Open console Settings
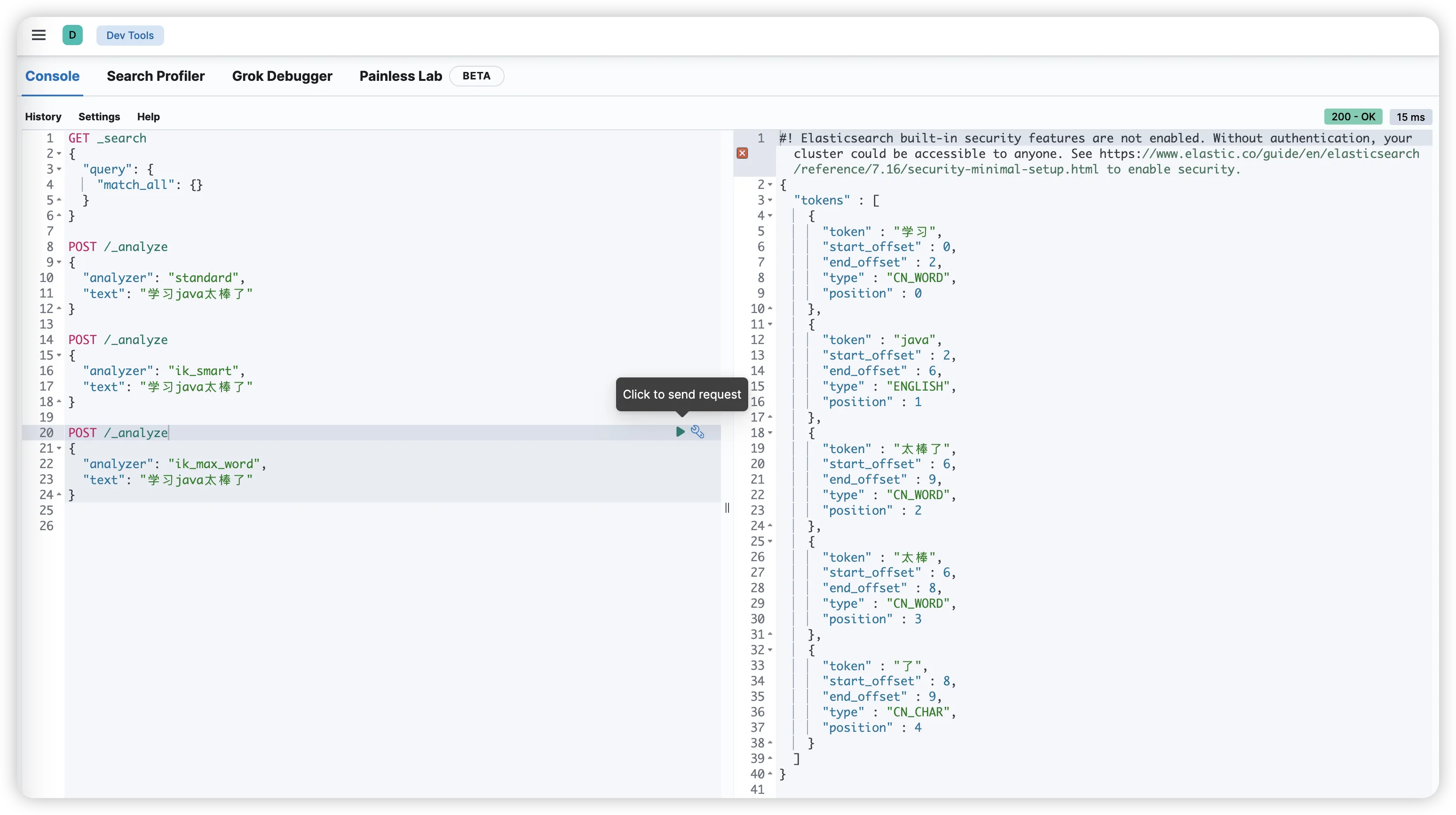 click(x=99, y=117)
